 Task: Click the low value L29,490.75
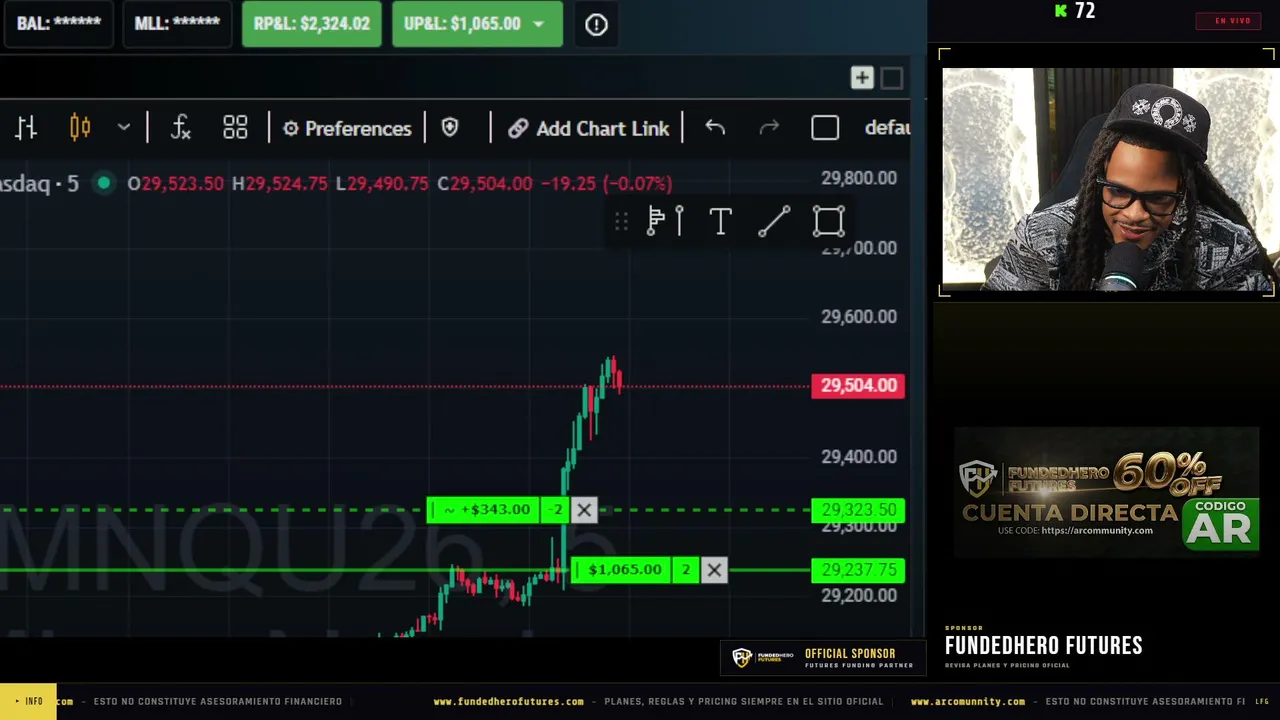[382, 184]
